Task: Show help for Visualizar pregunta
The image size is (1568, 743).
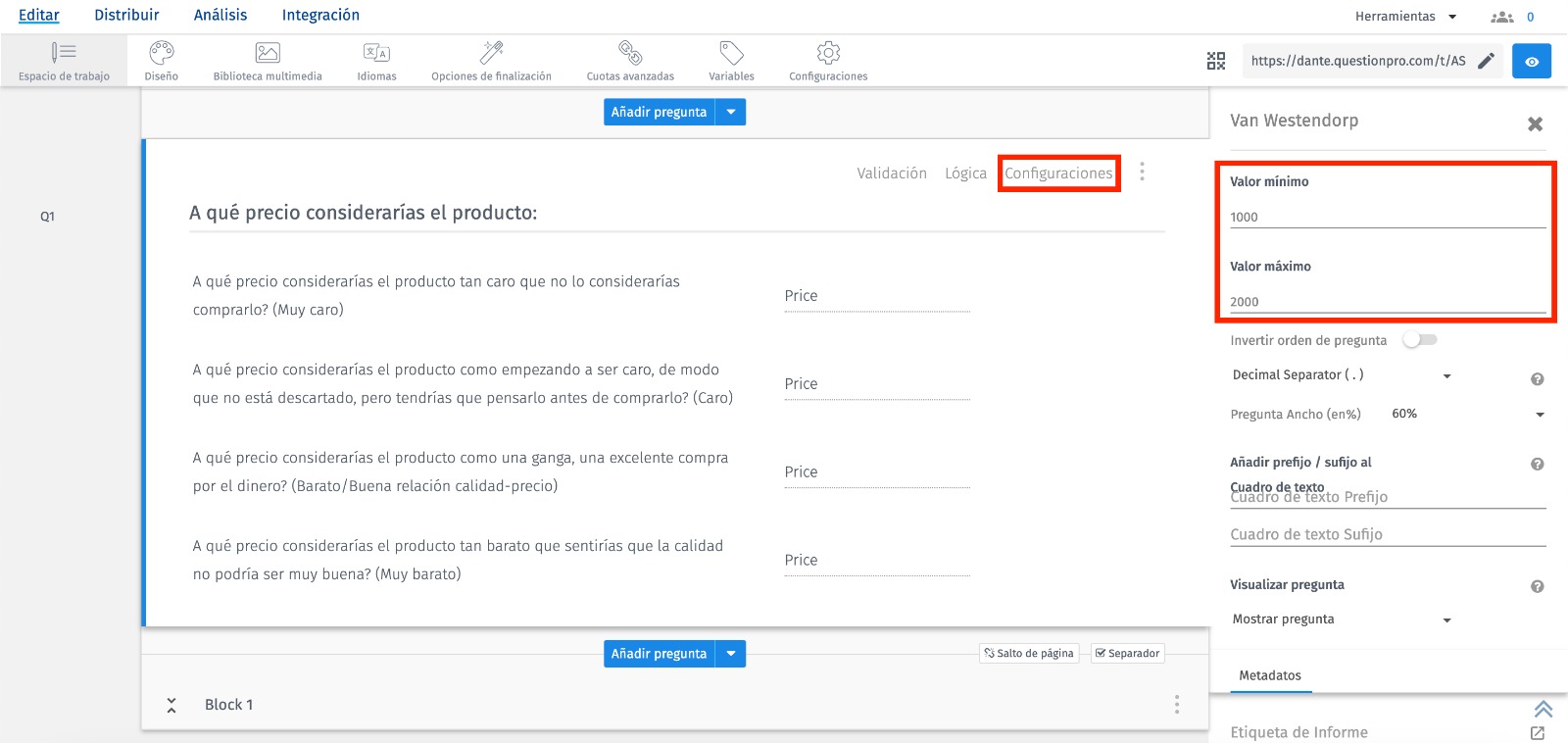Action: 1538,587
